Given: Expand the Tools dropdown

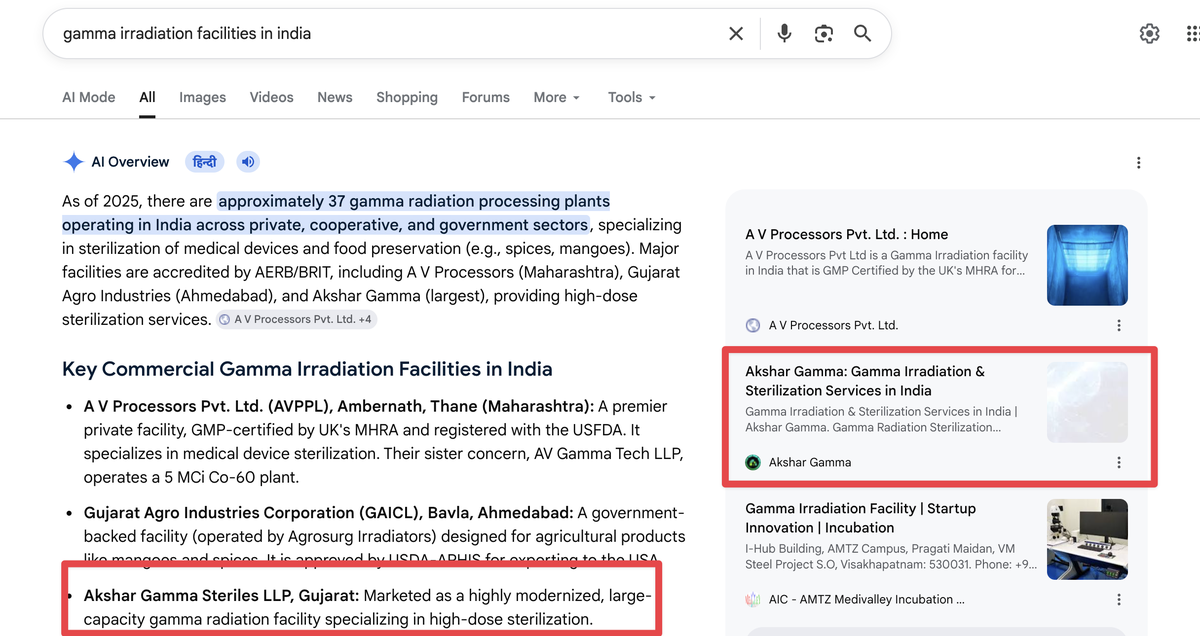Looking at the screenshot, I should [632, 97].
